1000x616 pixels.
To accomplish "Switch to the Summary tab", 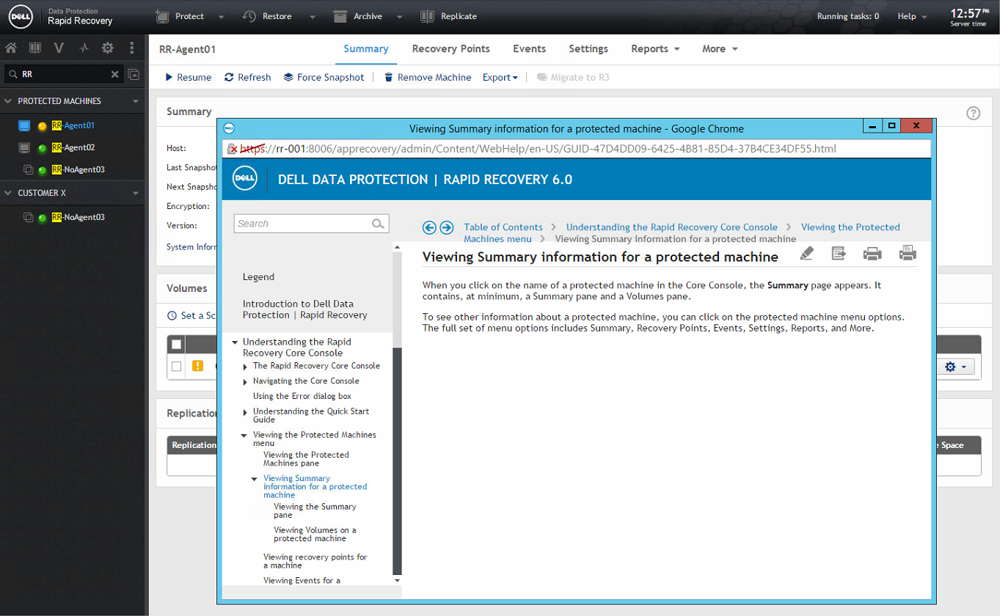I will (365, 49).
